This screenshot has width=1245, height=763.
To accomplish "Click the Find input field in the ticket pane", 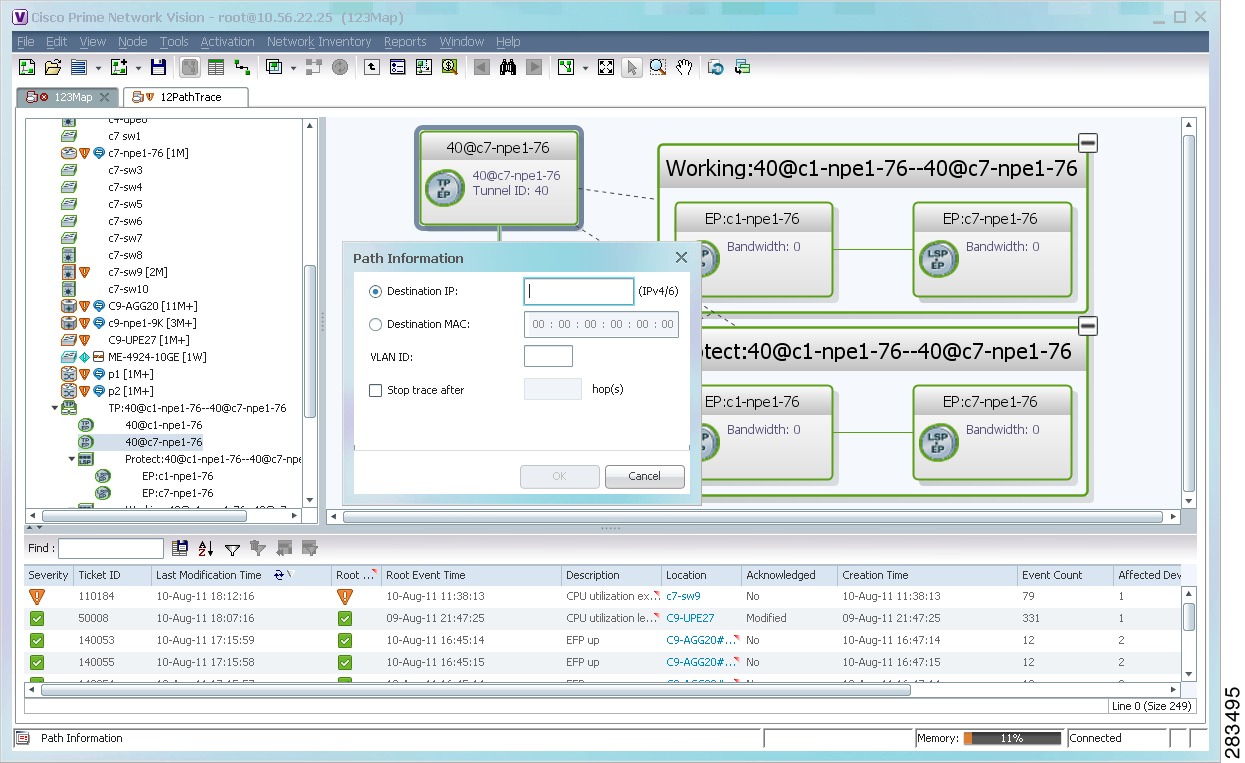I will pos(111,548).
